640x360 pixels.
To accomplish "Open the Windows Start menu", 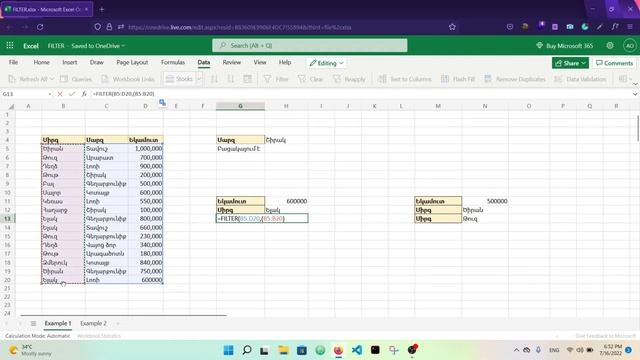I will click(229, 350).
